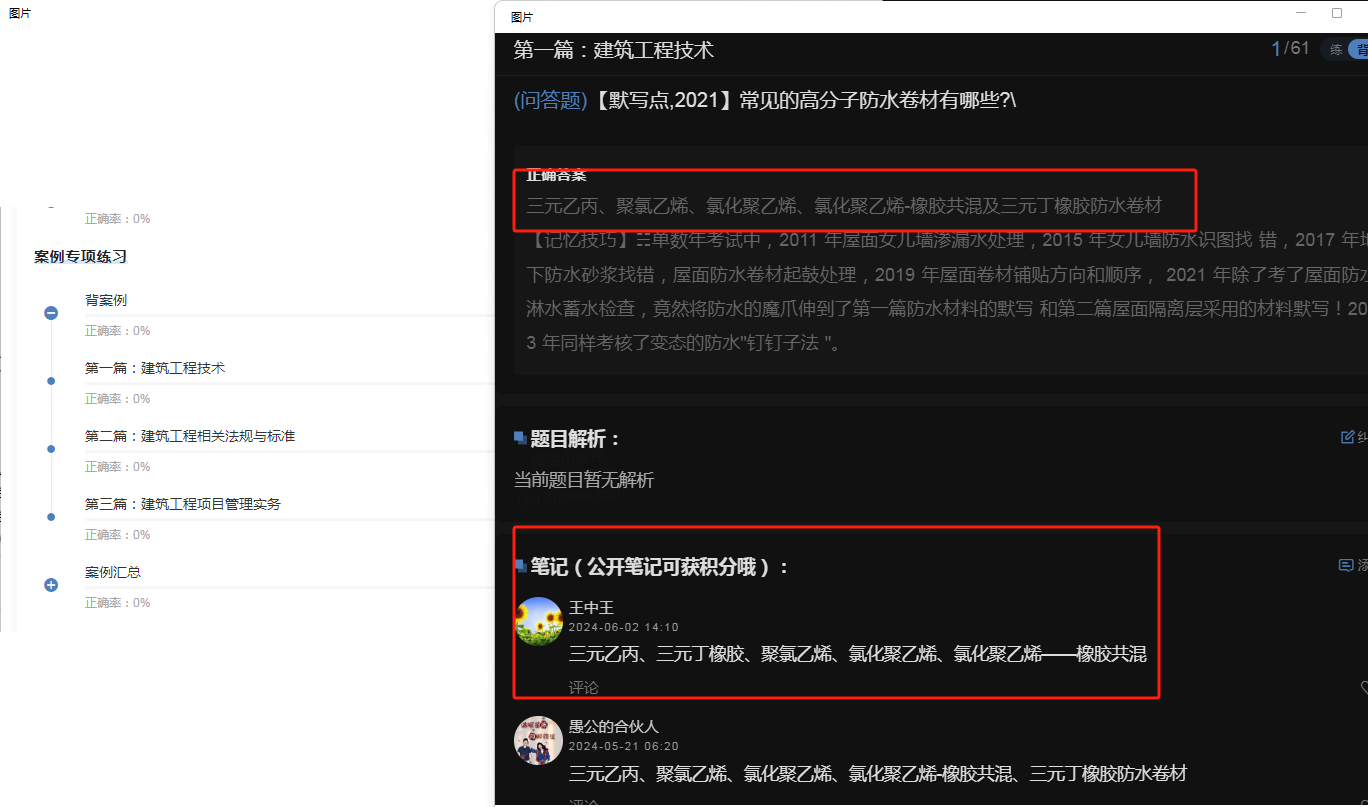The image size is (1368, 807).
Task: Click the timeline dot beside 第二篇 in the left list
Action: (51, 449)
